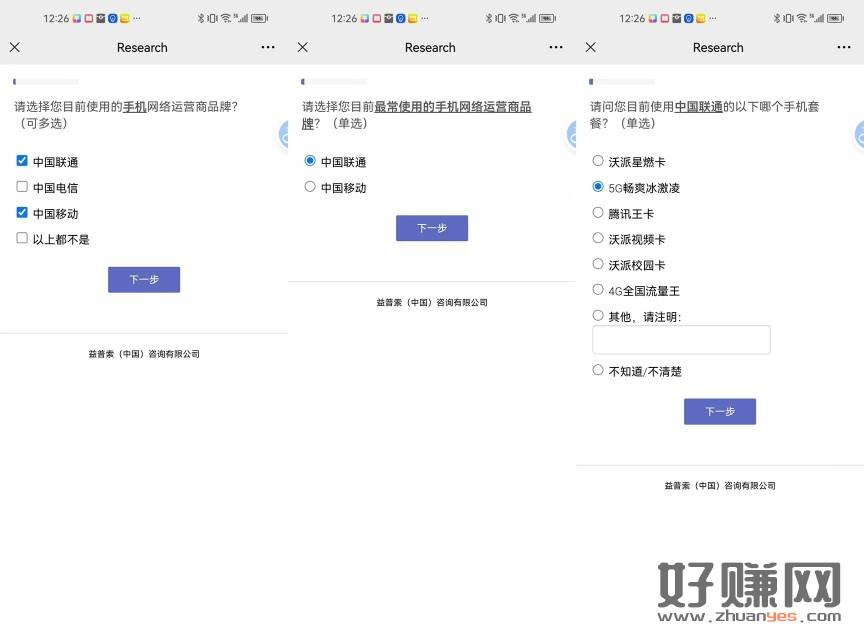Tap 益普索（中国）咨询有限公司 footer on first screen
The image size is (864, 640).
coord(144,354)
